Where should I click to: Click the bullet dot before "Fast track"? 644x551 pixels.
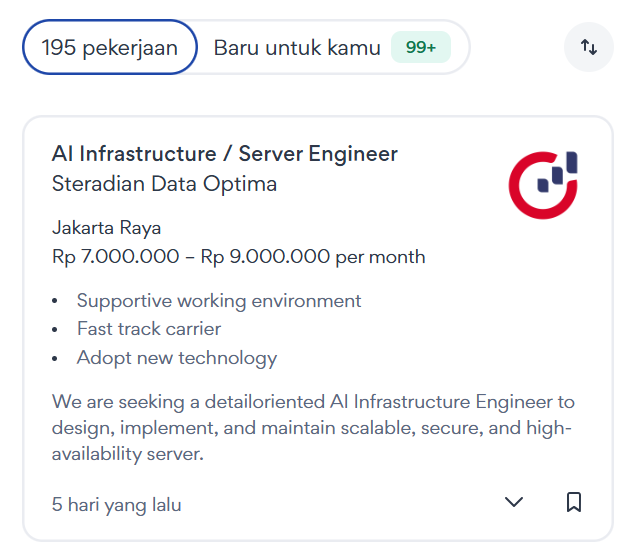pos(55,329)
